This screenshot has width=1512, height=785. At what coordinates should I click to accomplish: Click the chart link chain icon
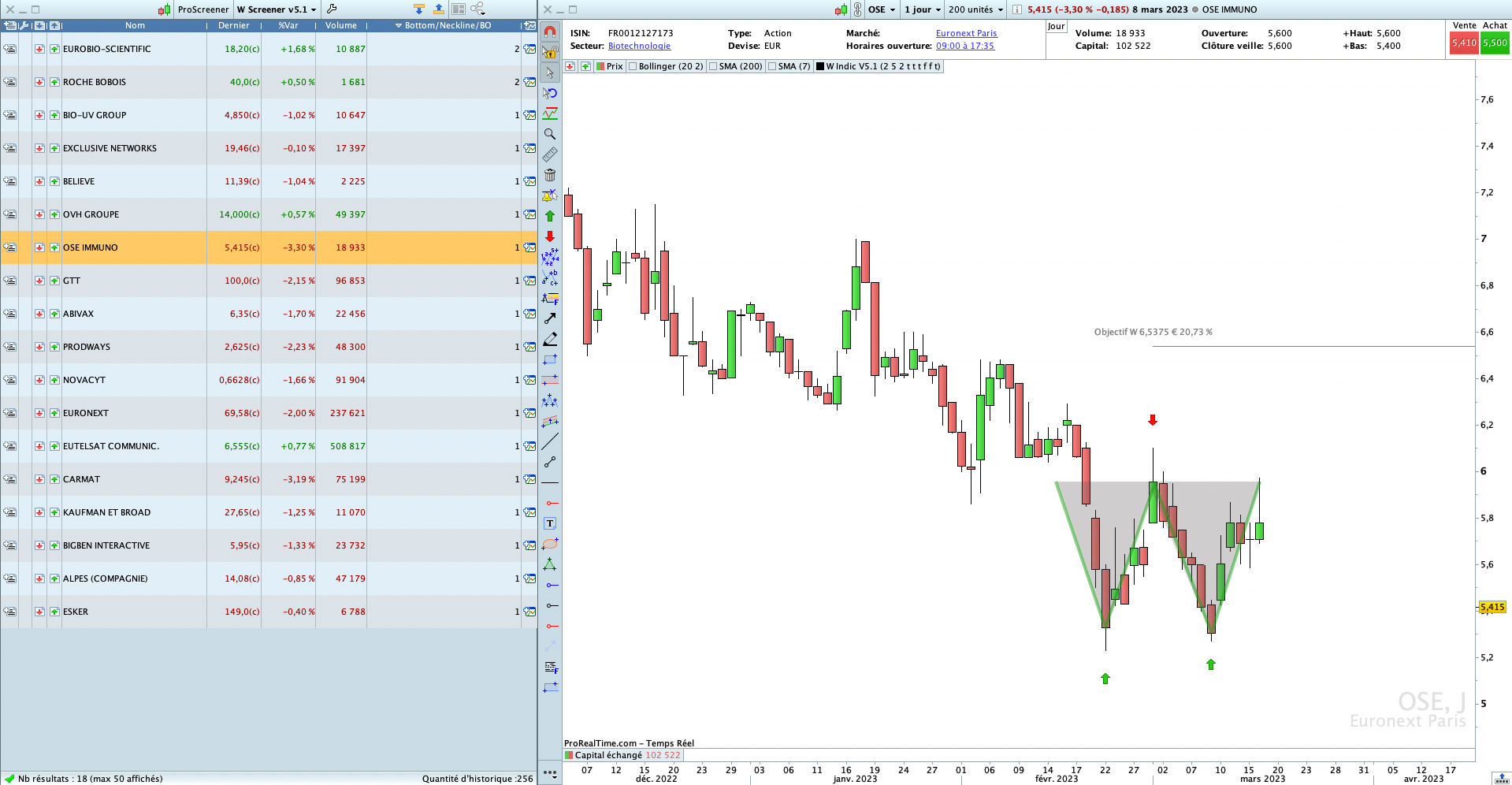point(857,9)
